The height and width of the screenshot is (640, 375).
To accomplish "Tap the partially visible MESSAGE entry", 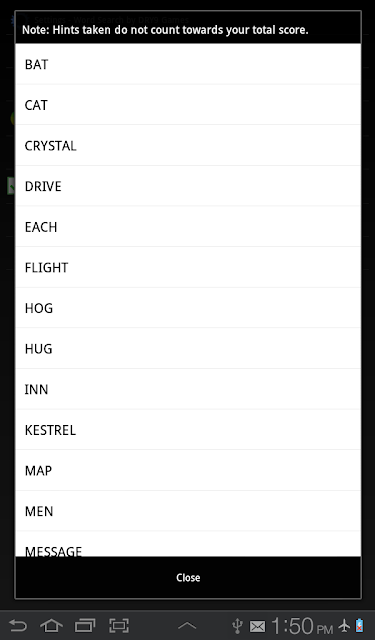I will click(188, 544).
